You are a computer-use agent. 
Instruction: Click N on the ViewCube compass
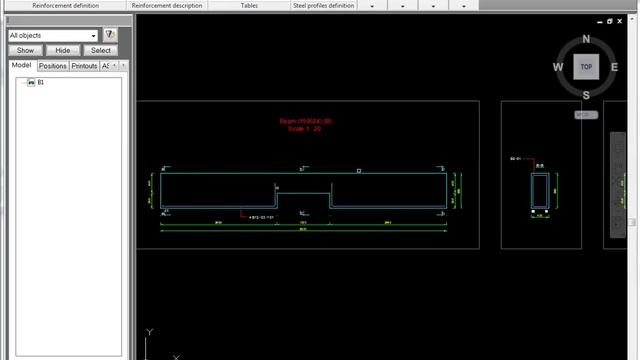[586, 39]
